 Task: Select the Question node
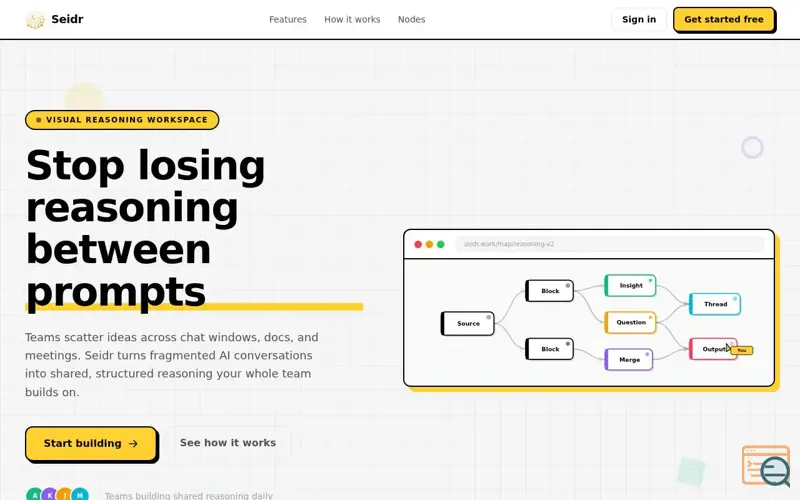630,322
